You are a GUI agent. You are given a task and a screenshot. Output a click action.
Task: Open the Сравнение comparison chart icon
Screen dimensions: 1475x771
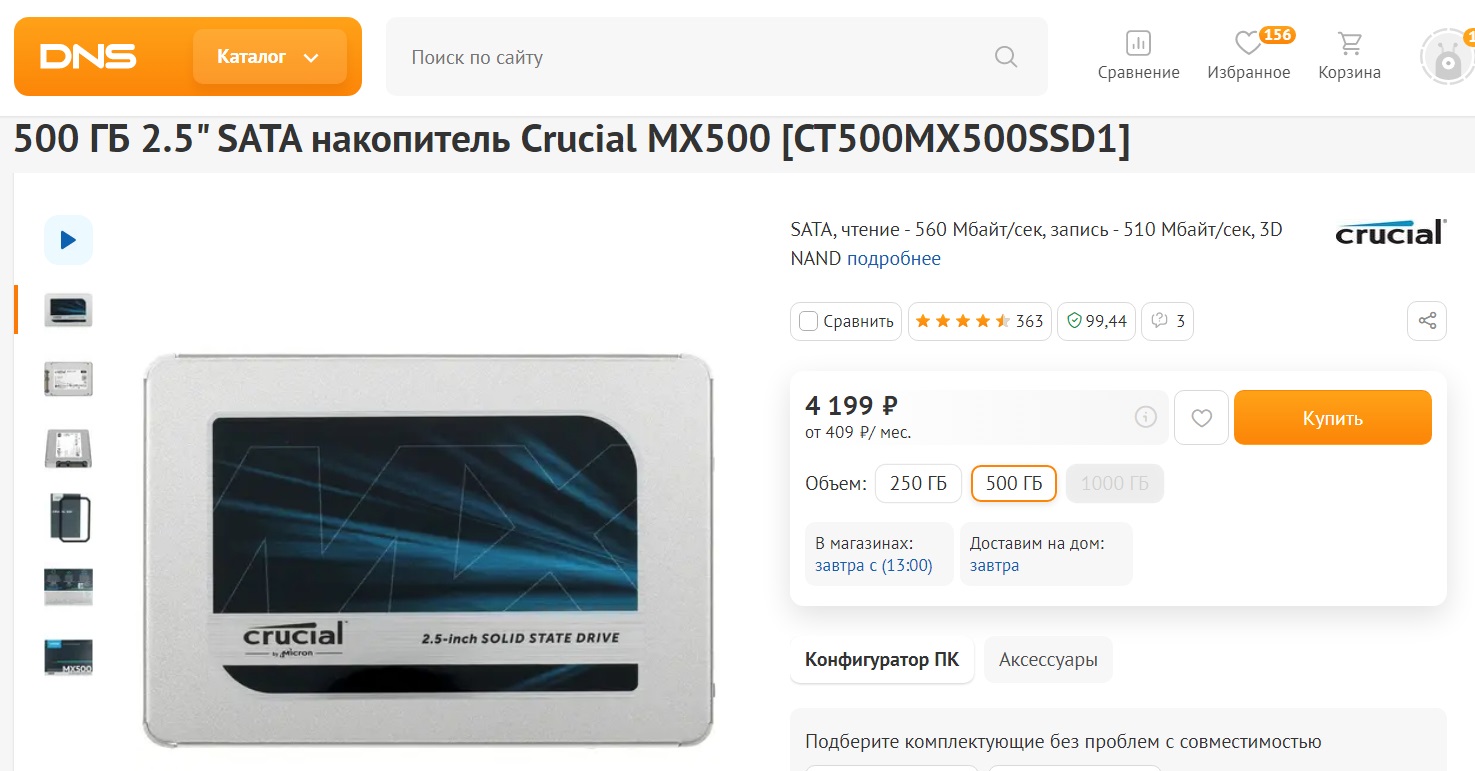pyautogui.click(x=1138, y=43)
